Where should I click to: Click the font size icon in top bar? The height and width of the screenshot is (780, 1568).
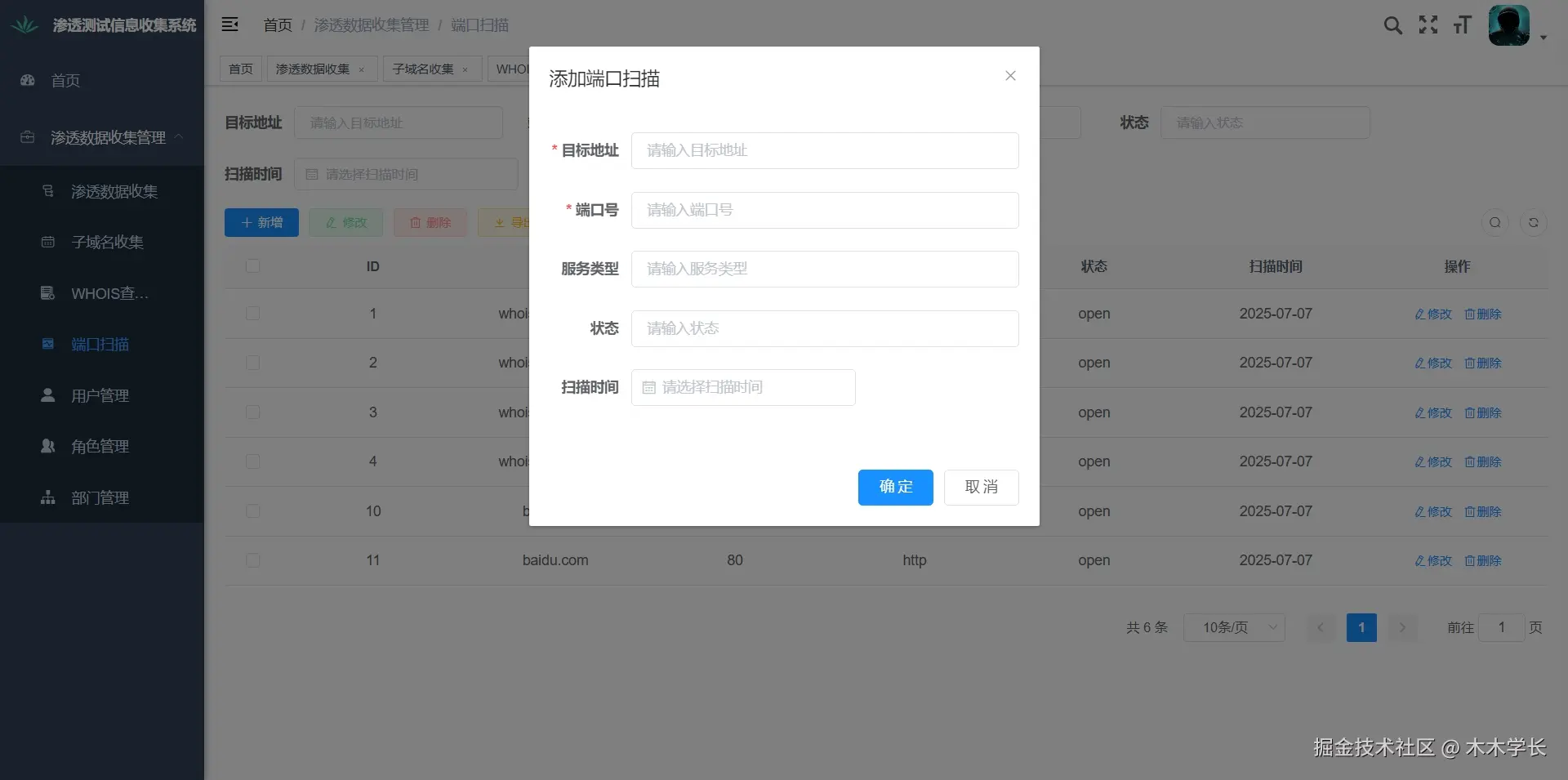[x=1462, y=25]
